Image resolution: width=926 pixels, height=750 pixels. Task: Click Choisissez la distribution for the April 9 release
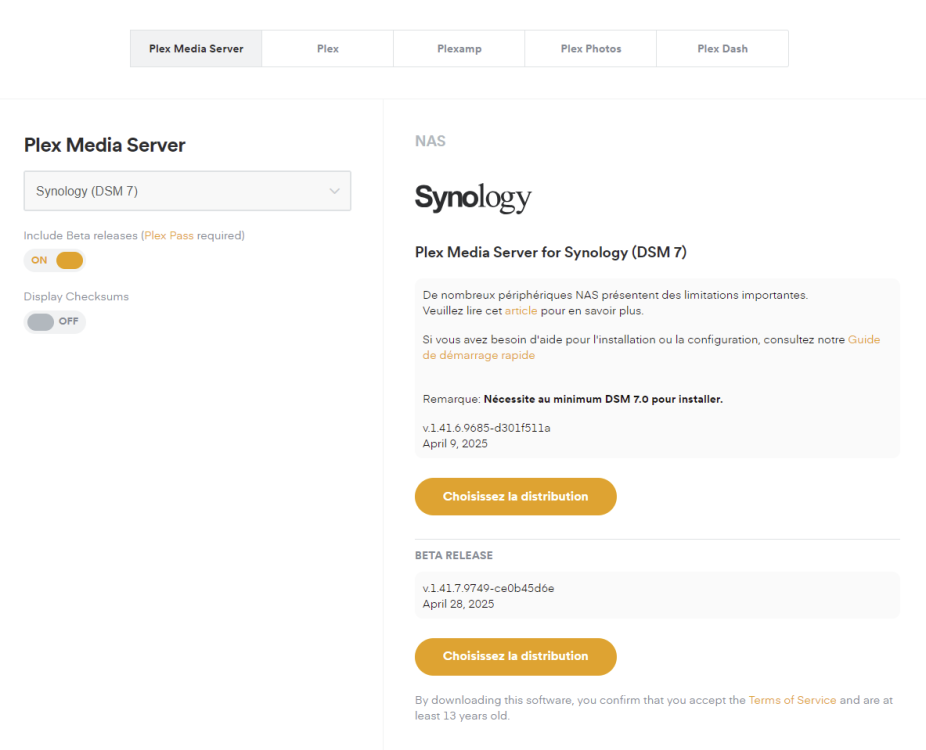tap(515, 496)
